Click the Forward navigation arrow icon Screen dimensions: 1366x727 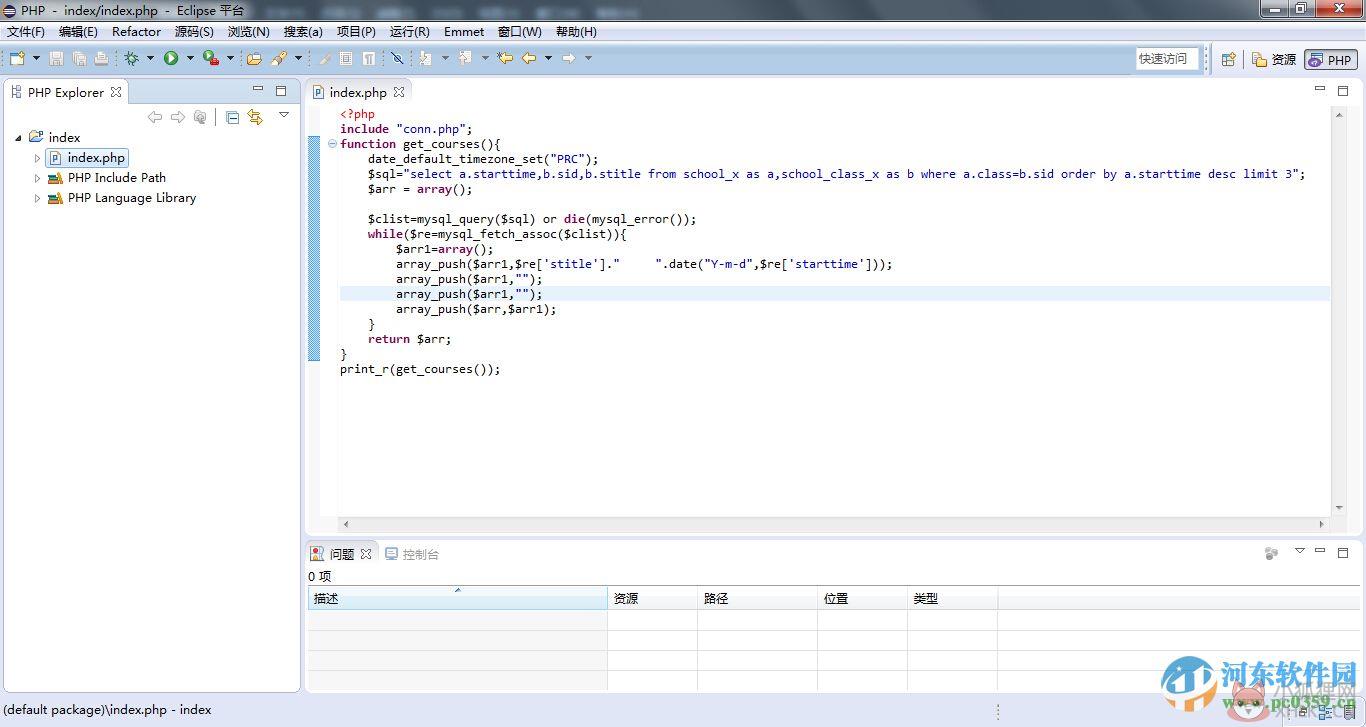569,58
